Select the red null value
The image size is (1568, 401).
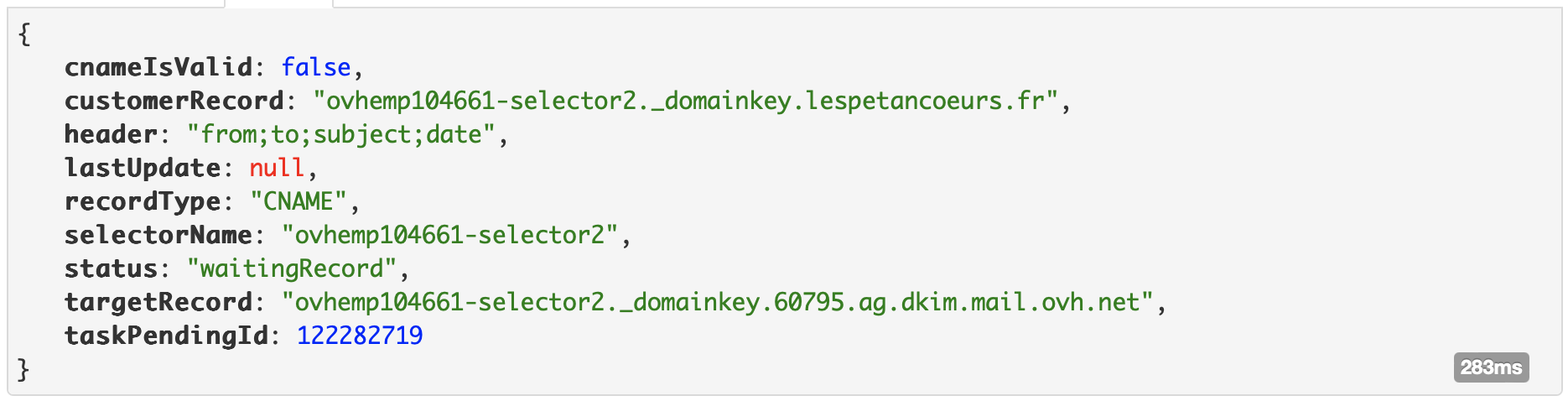[277, 168]
